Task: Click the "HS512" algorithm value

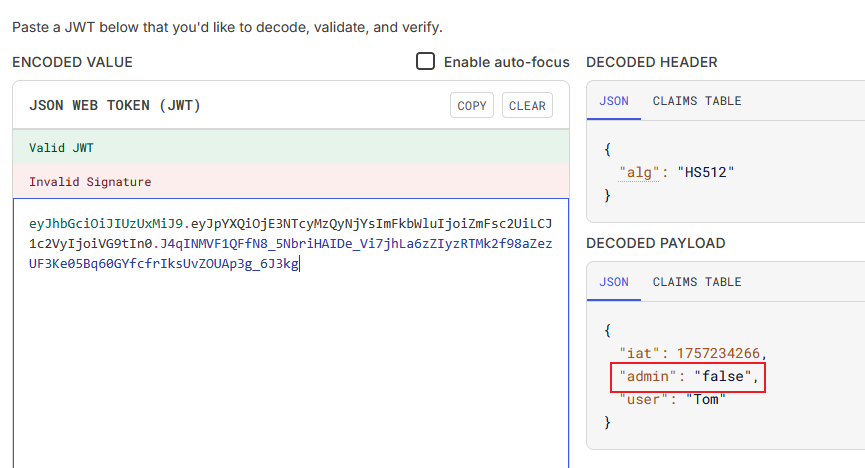Action: coord(706,173)
